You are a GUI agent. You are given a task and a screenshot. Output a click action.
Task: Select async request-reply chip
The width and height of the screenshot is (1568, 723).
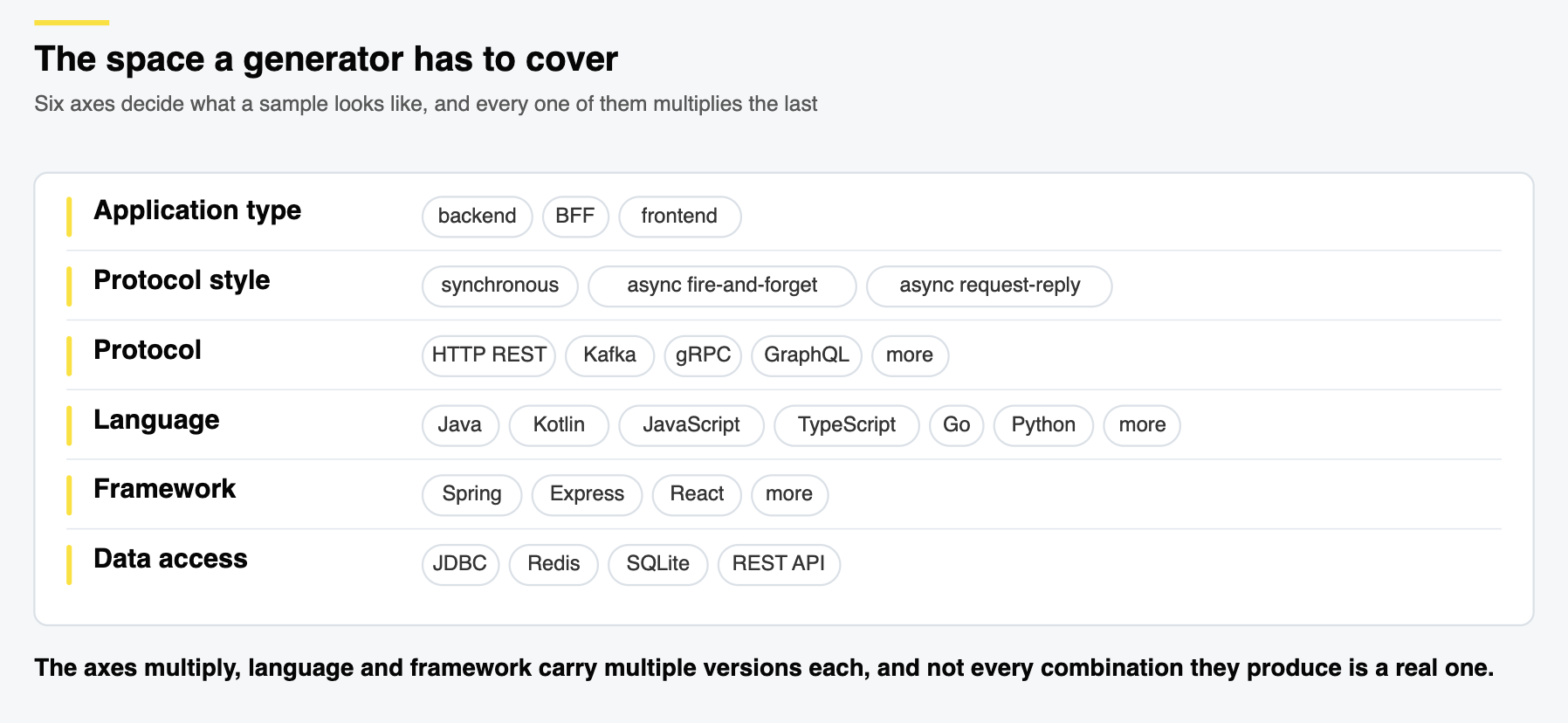(x=989, y=286)
